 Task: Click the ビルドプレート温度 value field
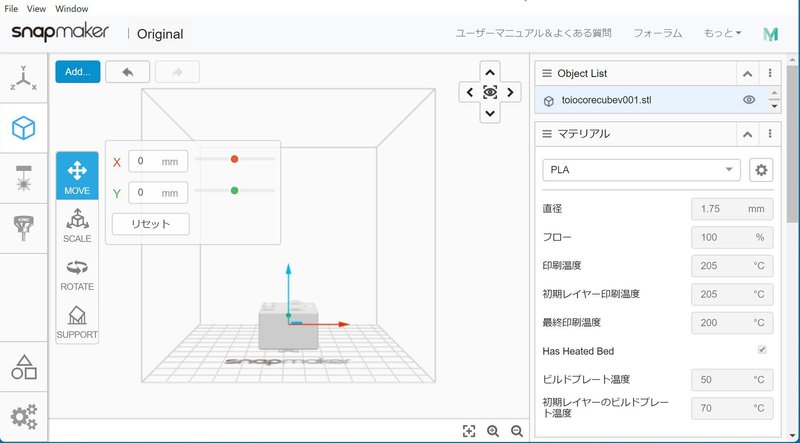coord(732,380)
